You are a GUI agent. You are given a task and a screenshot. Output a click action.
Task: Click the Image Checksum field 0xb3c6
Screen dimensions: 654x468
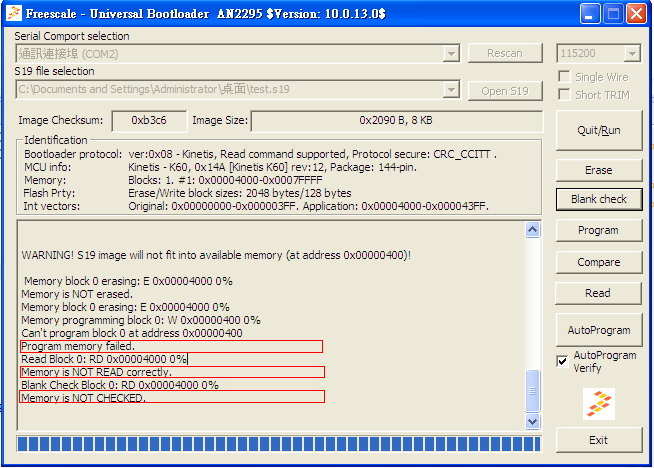[149, 121]
